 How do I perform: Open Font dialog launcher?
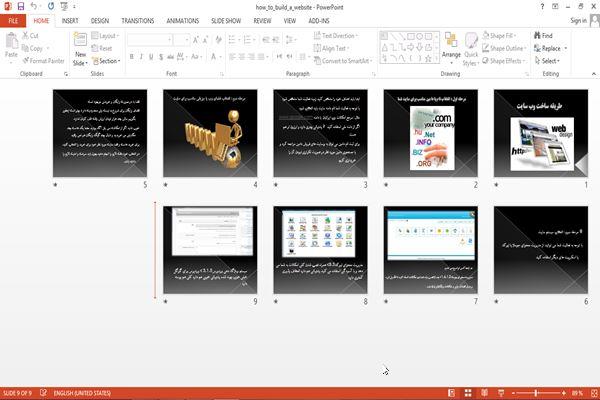222,74
